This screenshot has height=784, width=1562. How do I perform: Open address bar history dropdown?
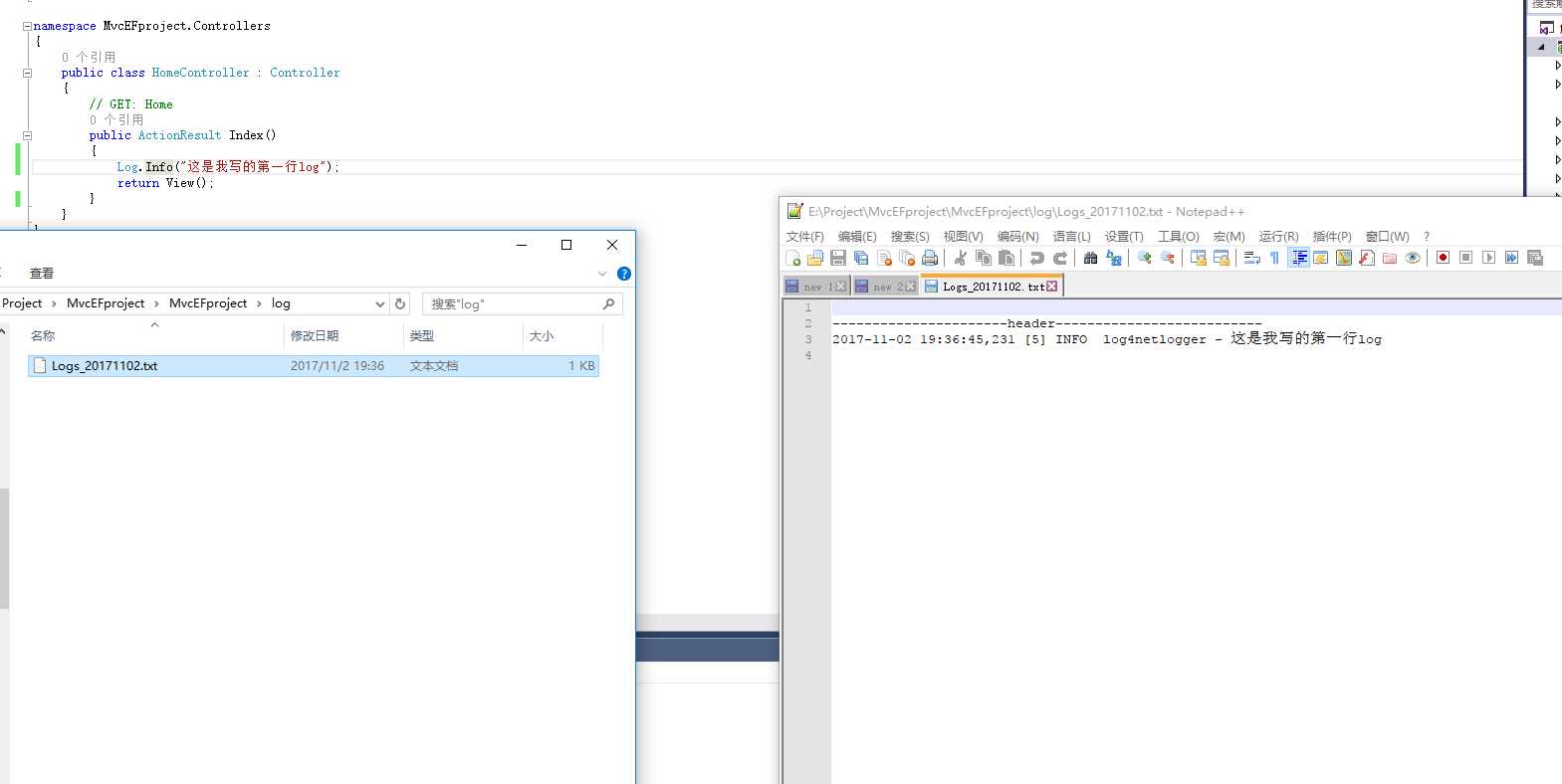pos(380,304)
